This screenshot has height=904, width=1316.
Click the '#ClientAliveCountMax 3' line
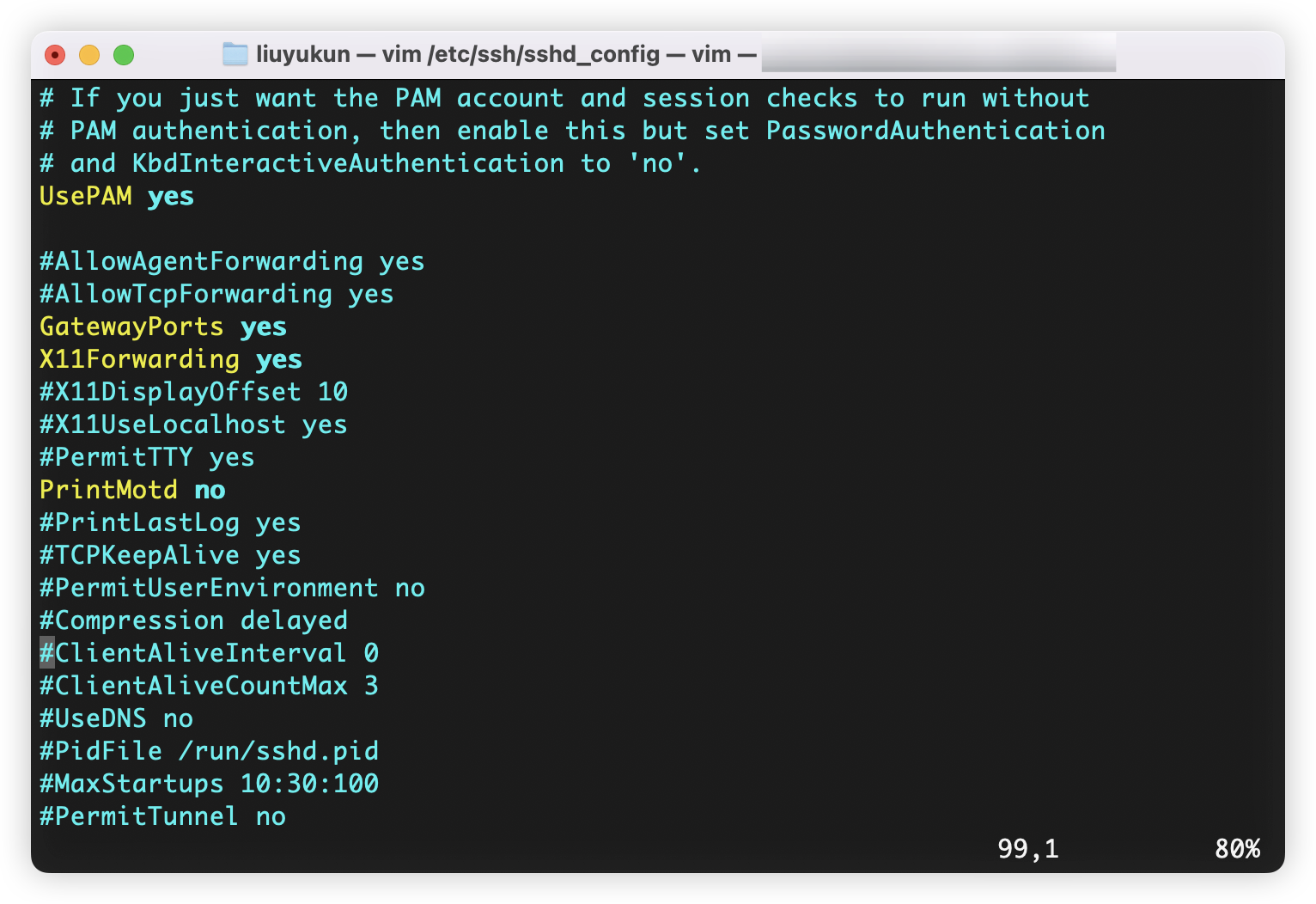209,687
